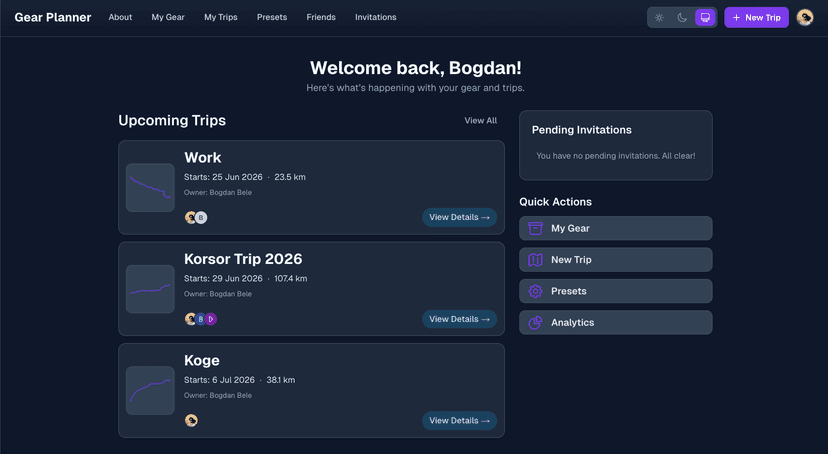Click the Analytics chart icon
Screen dimensions: 828x454
535,323
